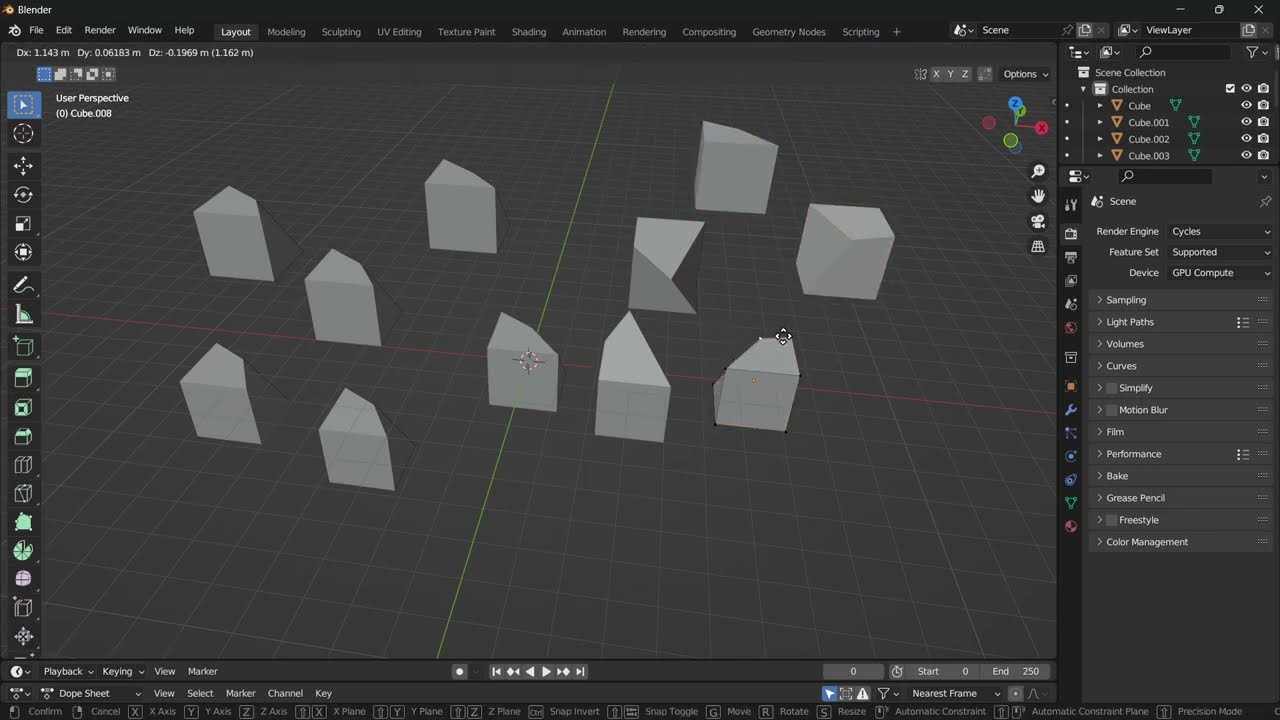1280x720 pixels.
Task: Open the Nearest Frame dropdown
Action: pos(957,693)
